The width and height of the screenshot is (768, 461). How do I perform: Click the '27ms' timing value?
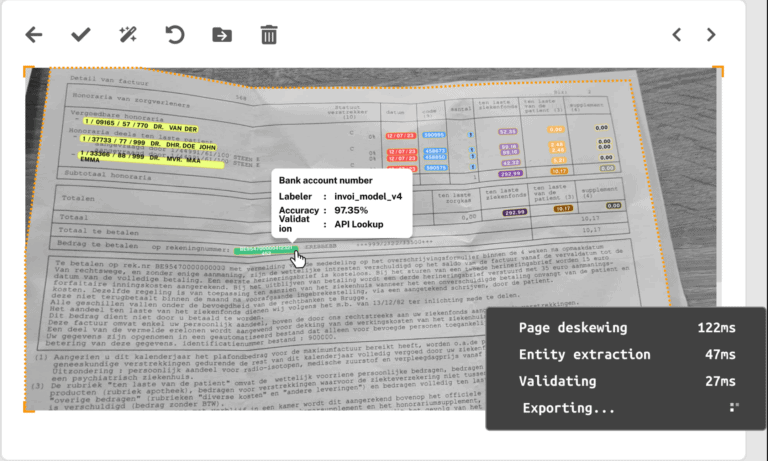click(x=720, y=381)
